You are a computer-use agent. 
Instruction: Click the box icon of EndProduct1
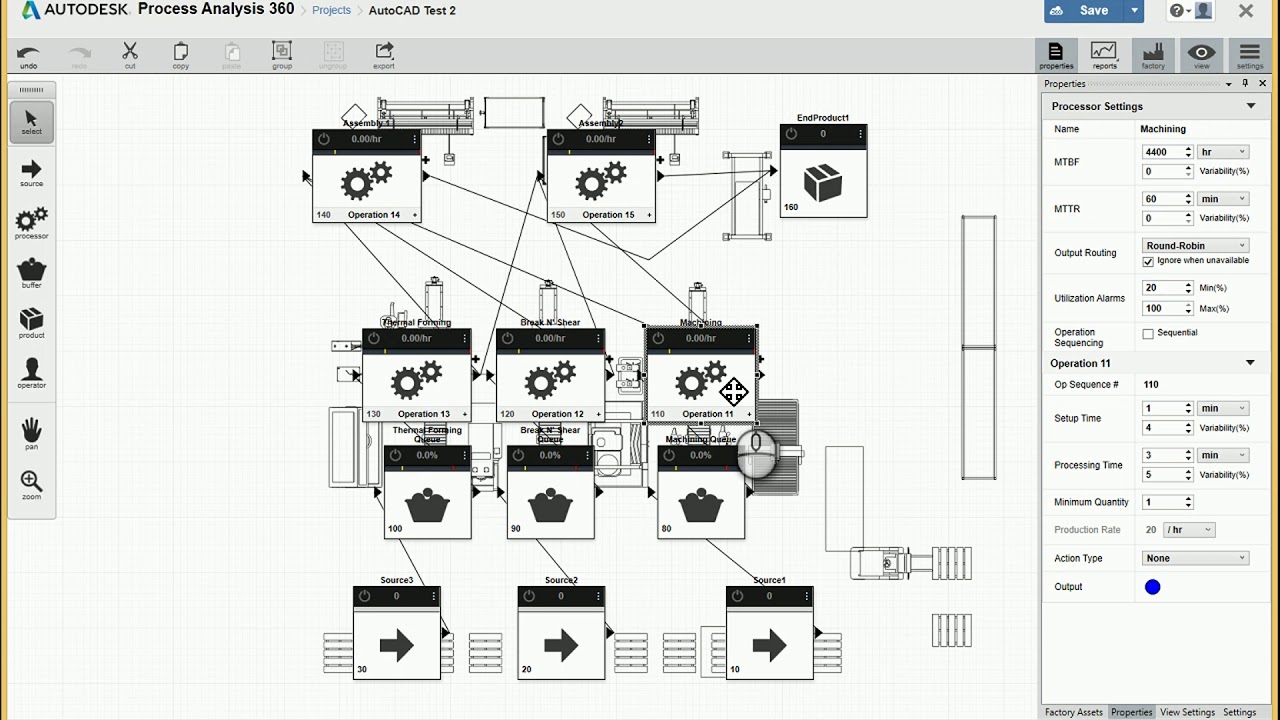pyautogui.click(x=823, y=184)
